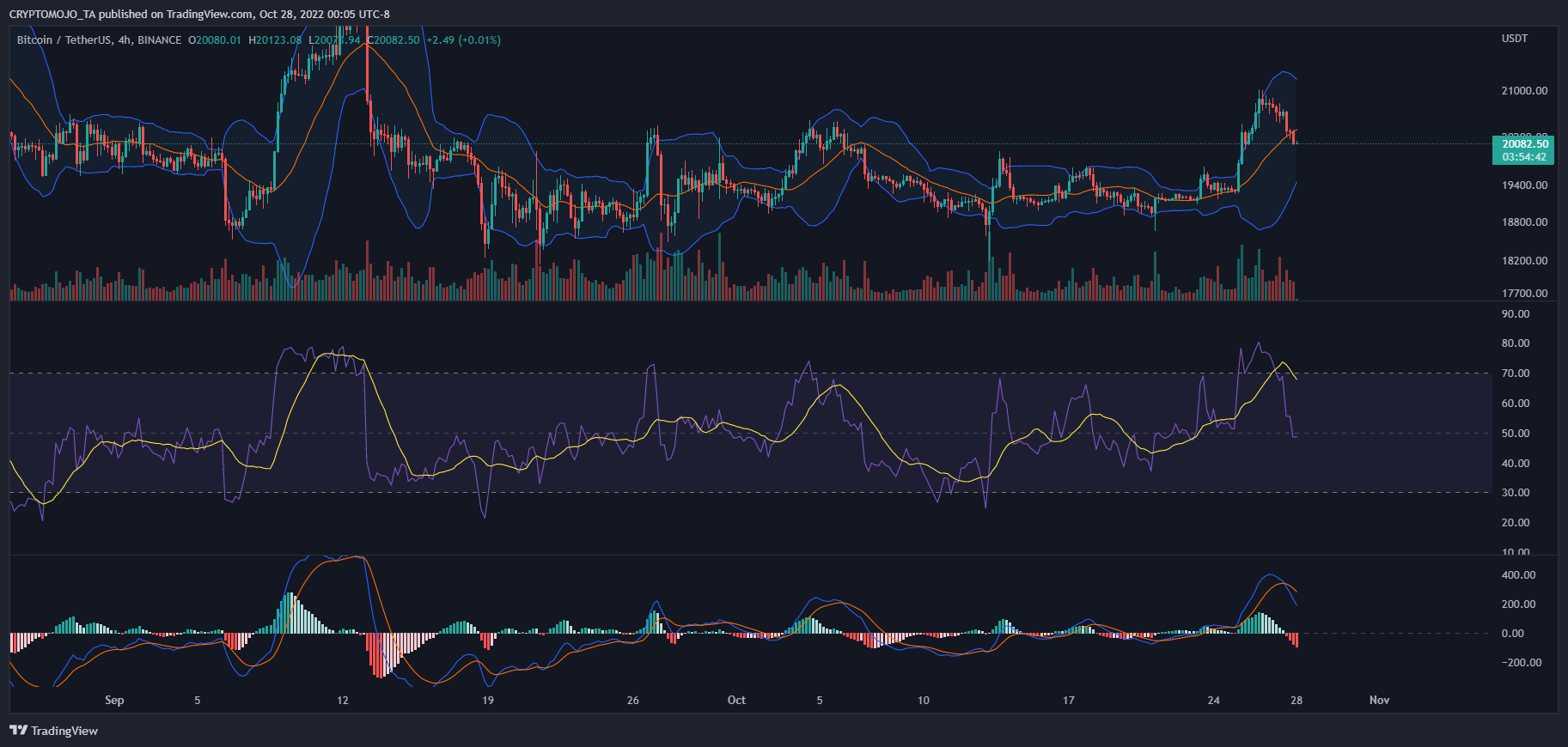Click the "17700.00" price axis label
The image size is (1568, 747).
[1524, 294]
